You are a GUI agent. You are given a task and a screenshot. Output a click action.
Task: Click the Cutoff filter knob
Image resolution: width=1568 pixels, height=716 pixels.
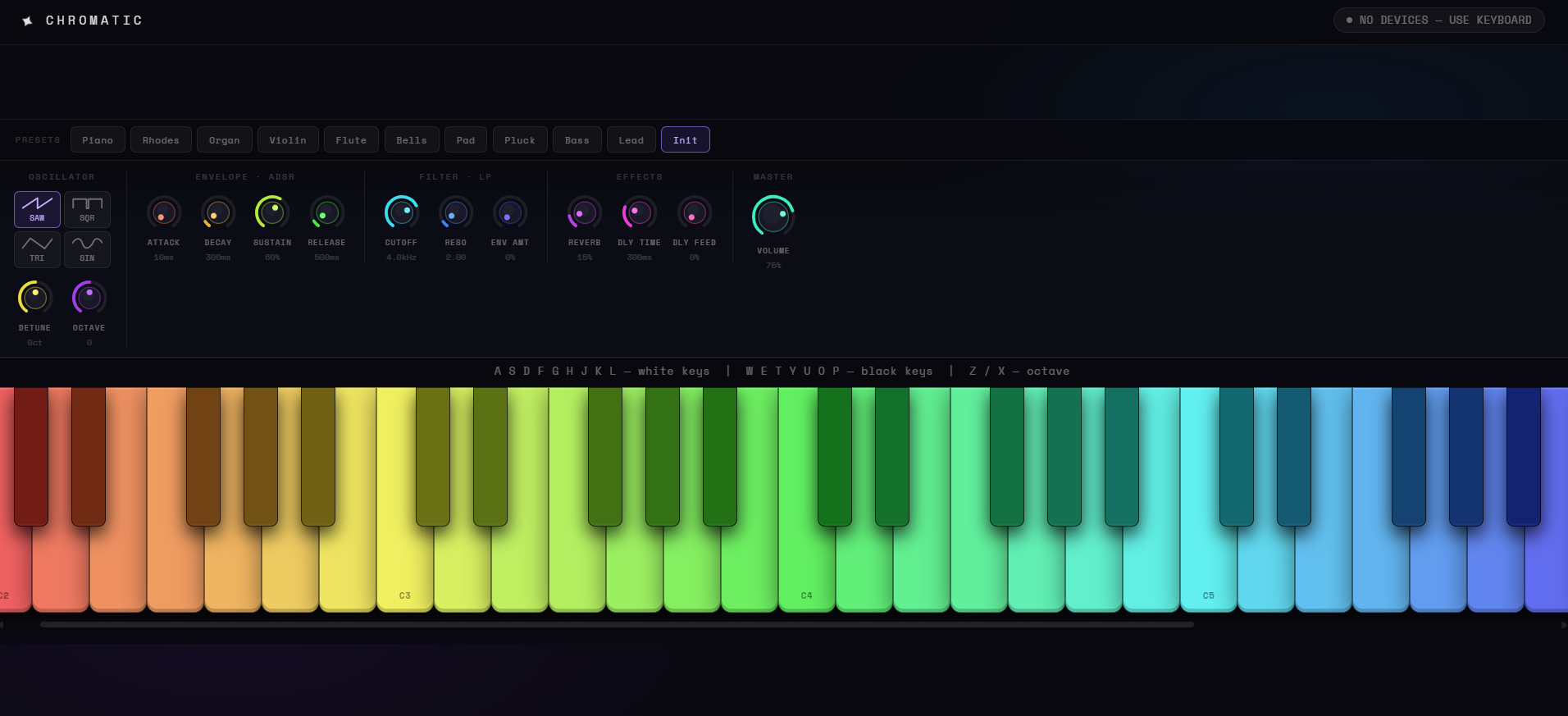[x=402, y=213]
